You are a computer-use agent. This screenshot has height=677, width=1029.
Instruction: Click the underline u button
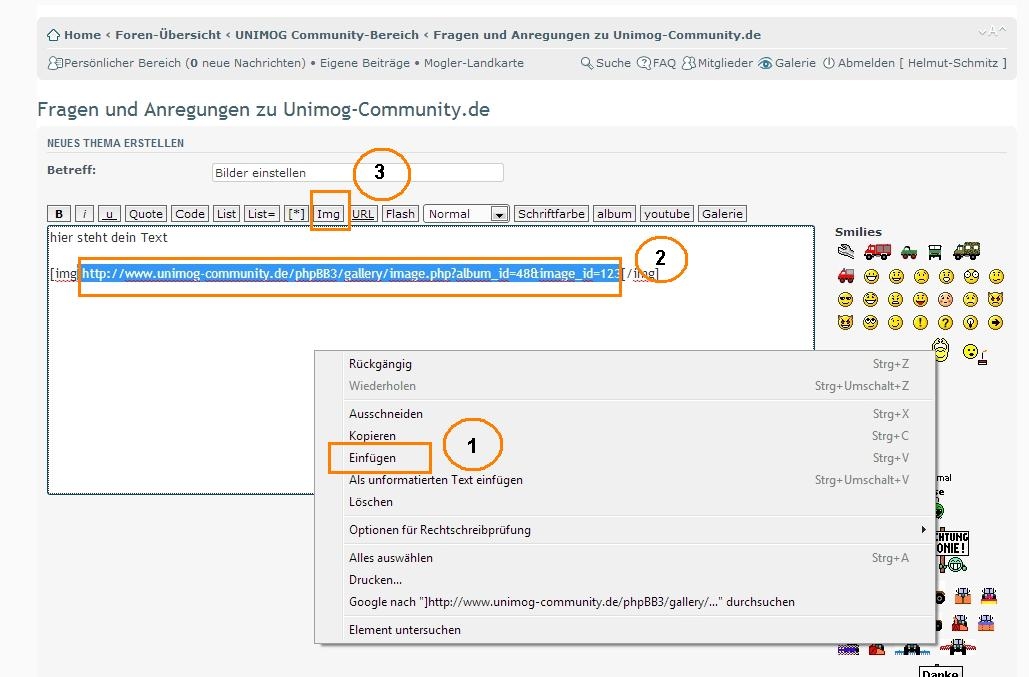pyautogui.click(x=109, y=214)
